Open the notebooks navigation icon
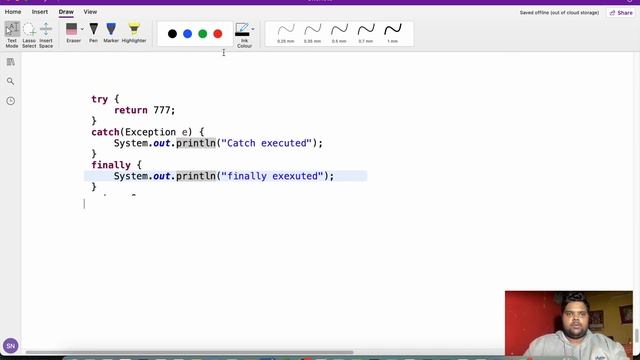640x360 pixels. (x=11, y=62)
